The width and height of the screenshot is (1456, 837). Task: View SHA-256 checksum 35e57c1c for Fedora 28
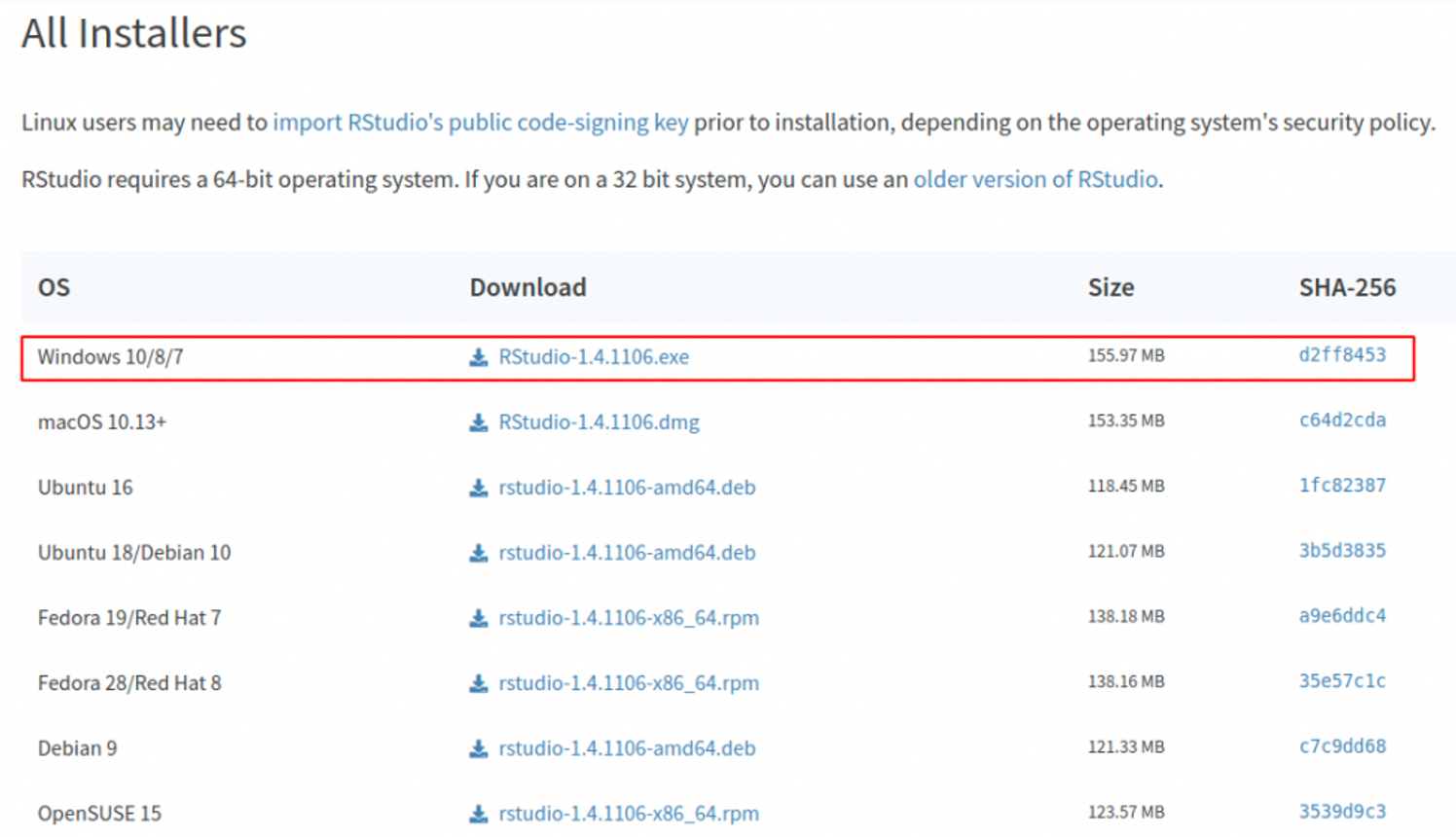click(x=1342, y=681)
